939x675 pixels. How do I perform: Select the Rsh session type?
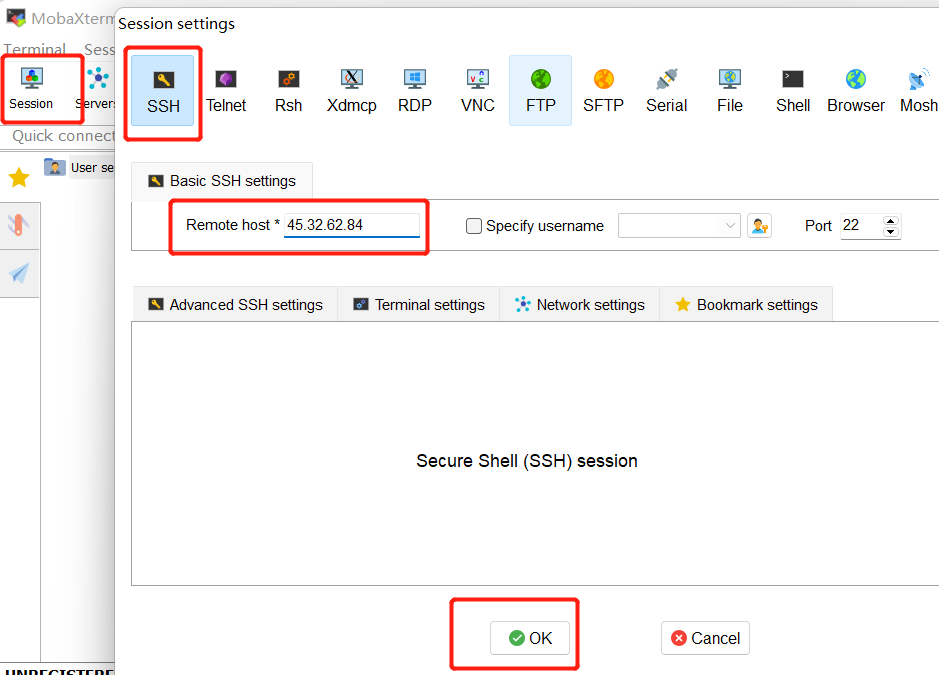tap(289, 91)
